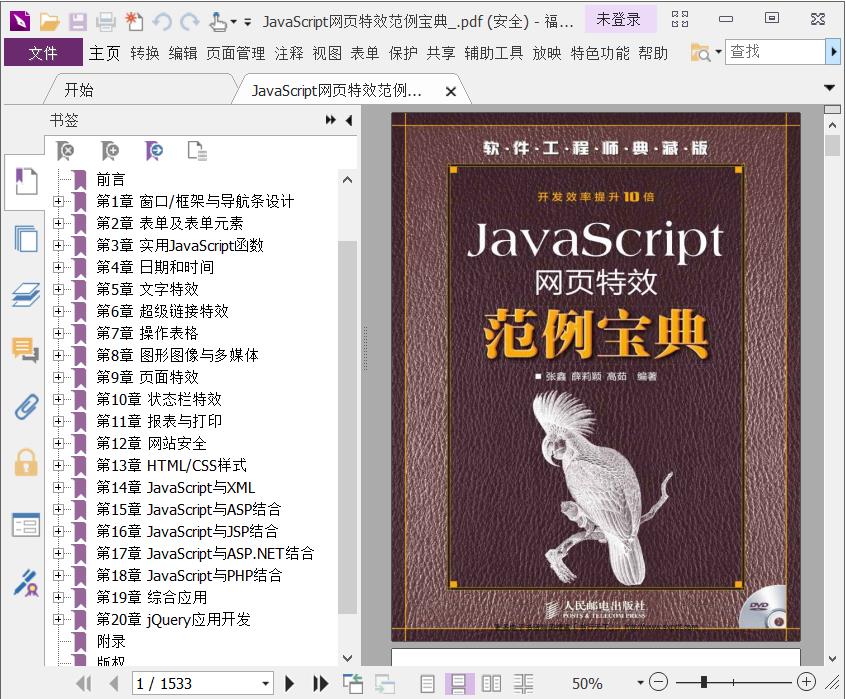The width and height of the screenshot is (846, 699).
Task: Open the 保护 ribbon tab
Action: click(403, 53)
